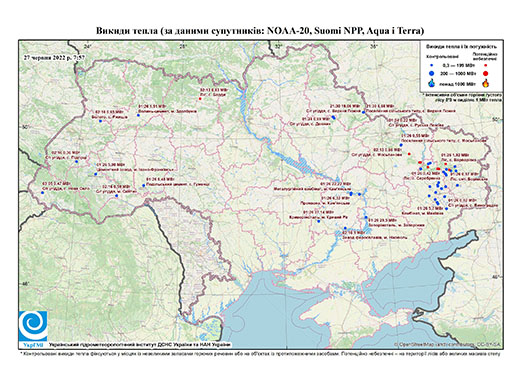Screen dimensions: 520x368
Task: Click the blue marker at Nikopol ferroalloy plant
Action: pyautogui.click(x=345, y=228)
